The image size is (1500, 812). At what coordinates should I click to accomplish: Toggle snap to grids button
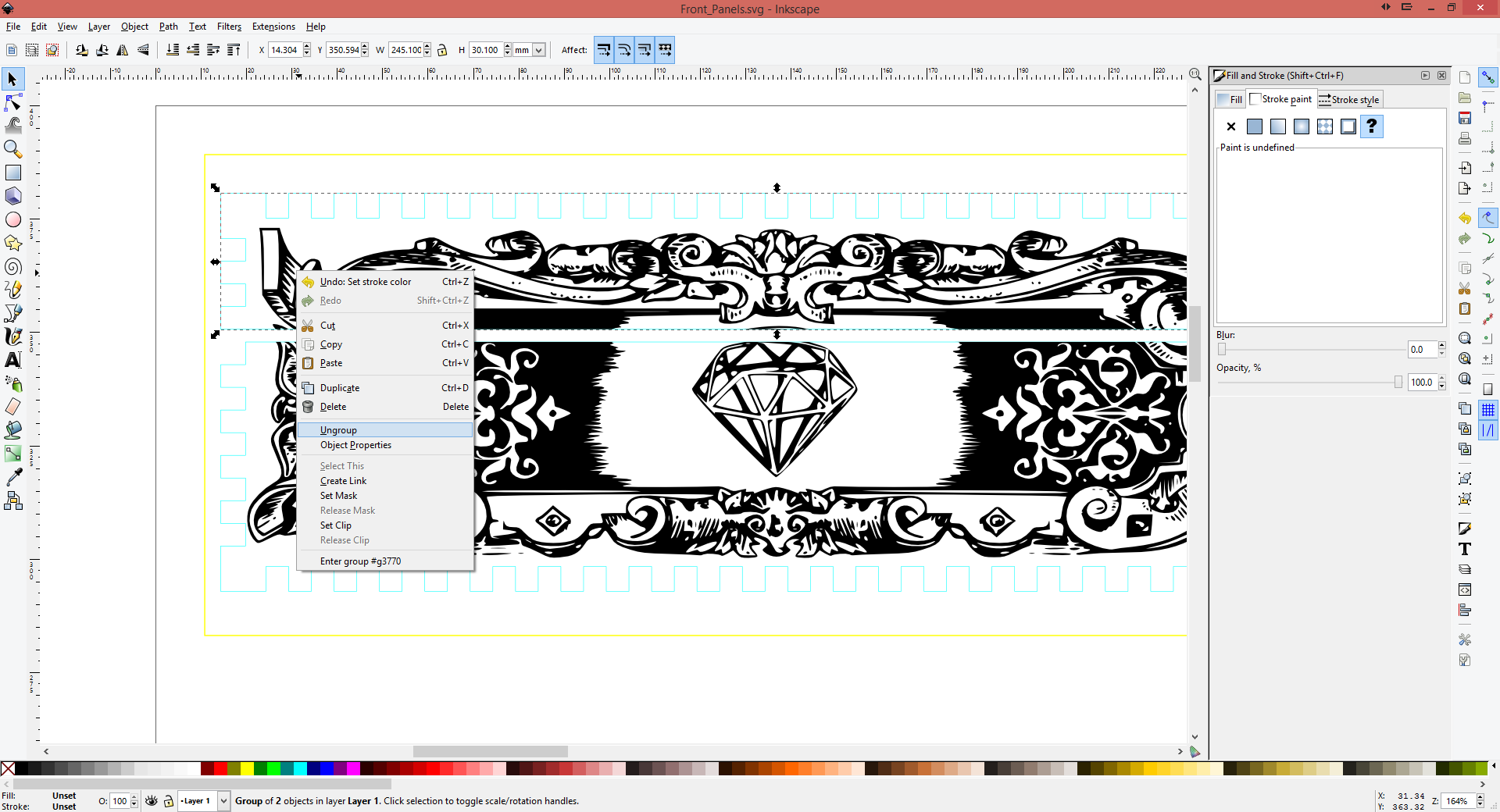coord(1488,409)
